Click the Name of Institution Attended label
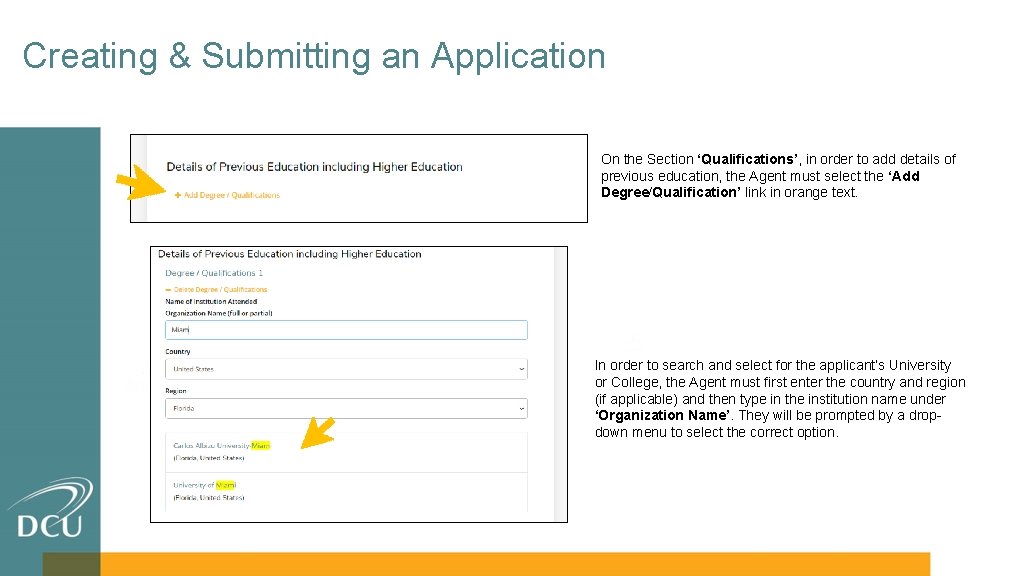1024x576 pixels. [211, 302]
